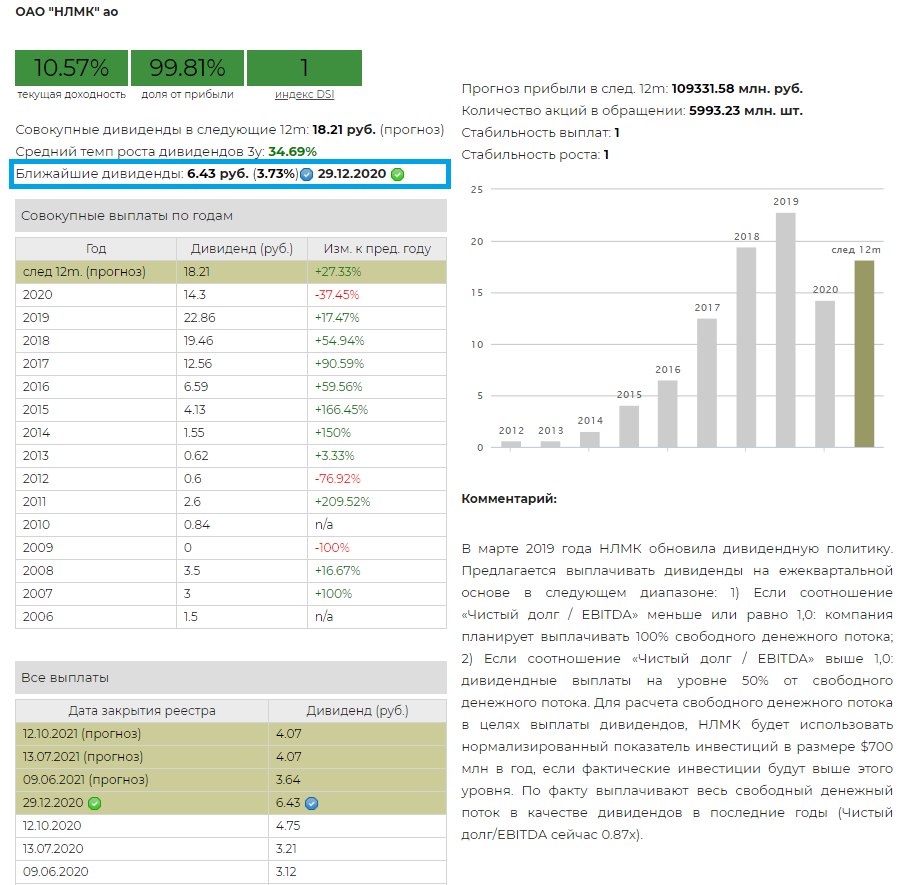
Task: Click the 2020 bar in dividend chart
Action: tap(825, 374)
